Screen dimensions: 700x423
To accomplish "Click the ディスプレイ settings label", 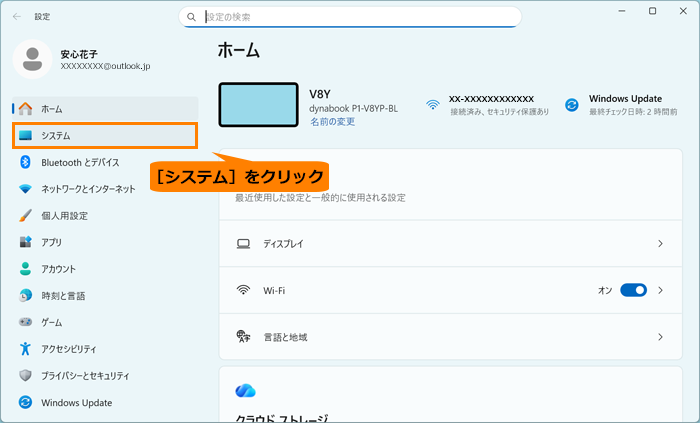I will click(x=283, y=244).
